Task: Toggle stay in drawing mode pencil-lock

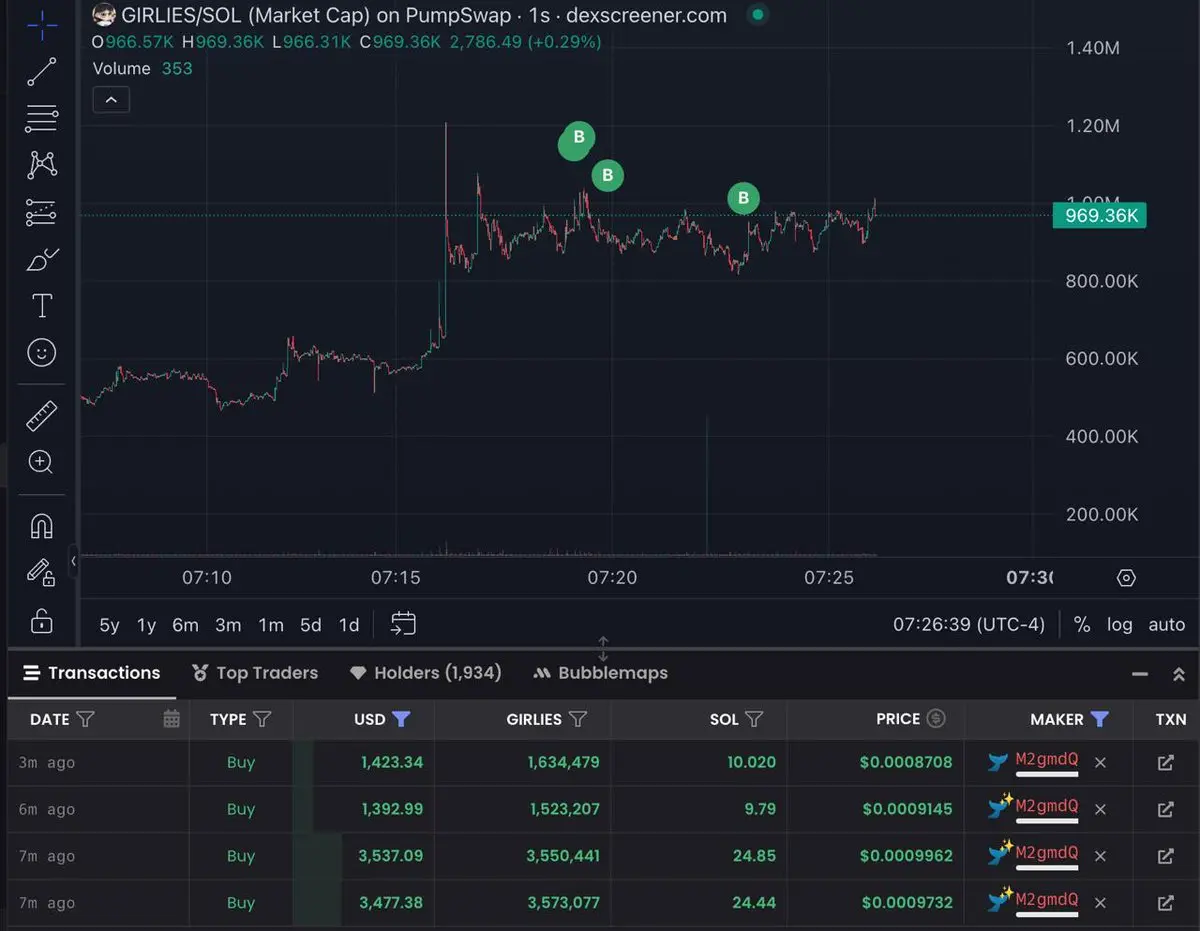Action: click(x=41, y=573)
